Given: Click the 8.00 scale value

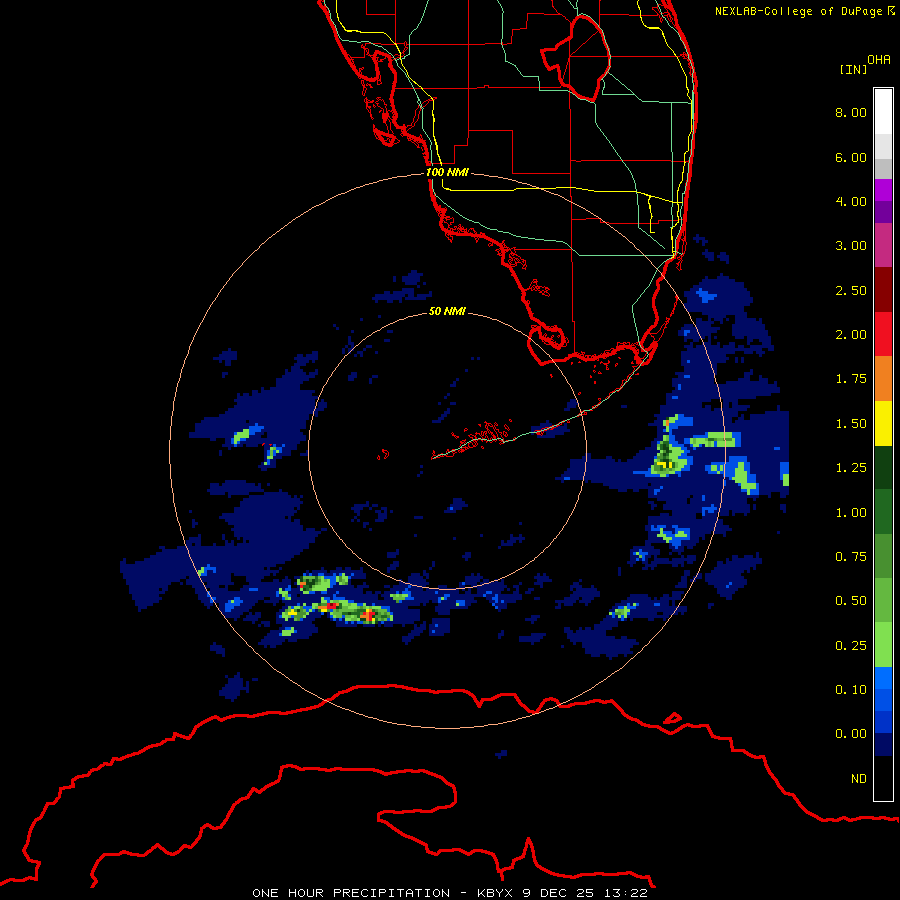Looking at the screenshot, I should (x=851, y=112).
